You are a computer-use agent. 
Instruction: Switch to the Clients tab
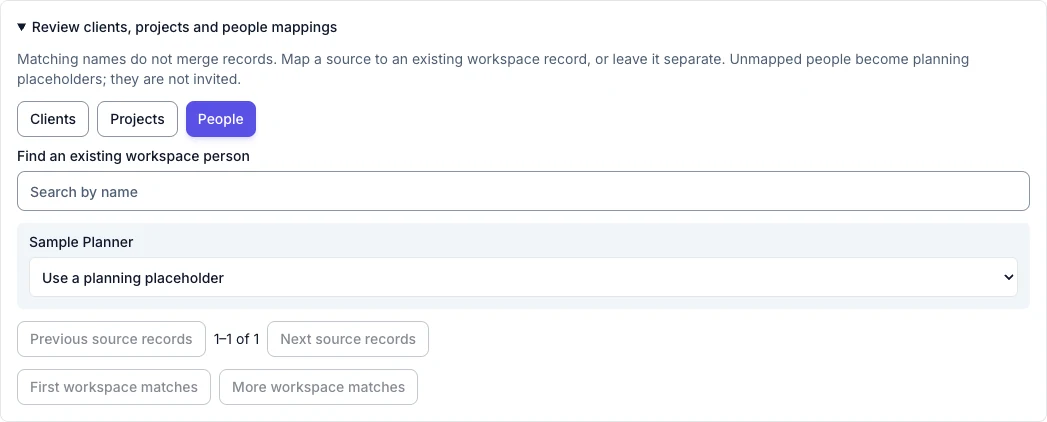pyautogui.click(x=53, y=119)
